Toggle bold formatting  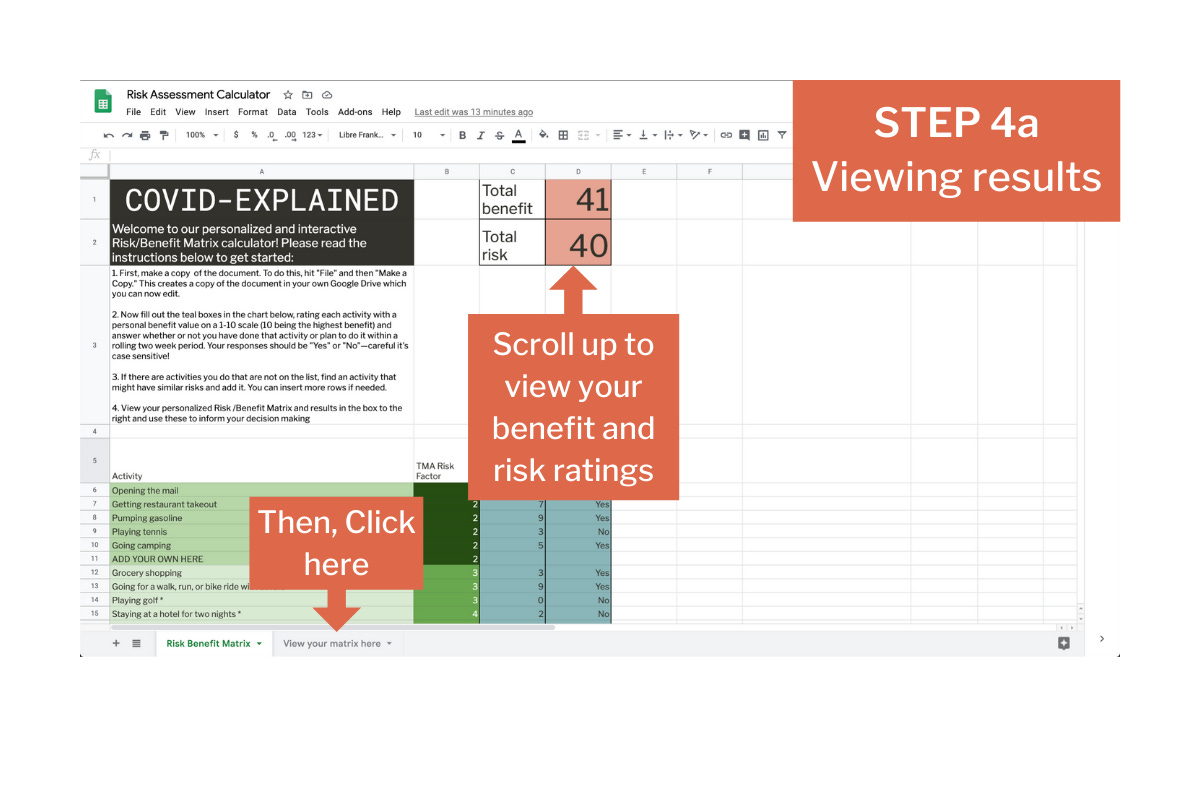[462, 135]
